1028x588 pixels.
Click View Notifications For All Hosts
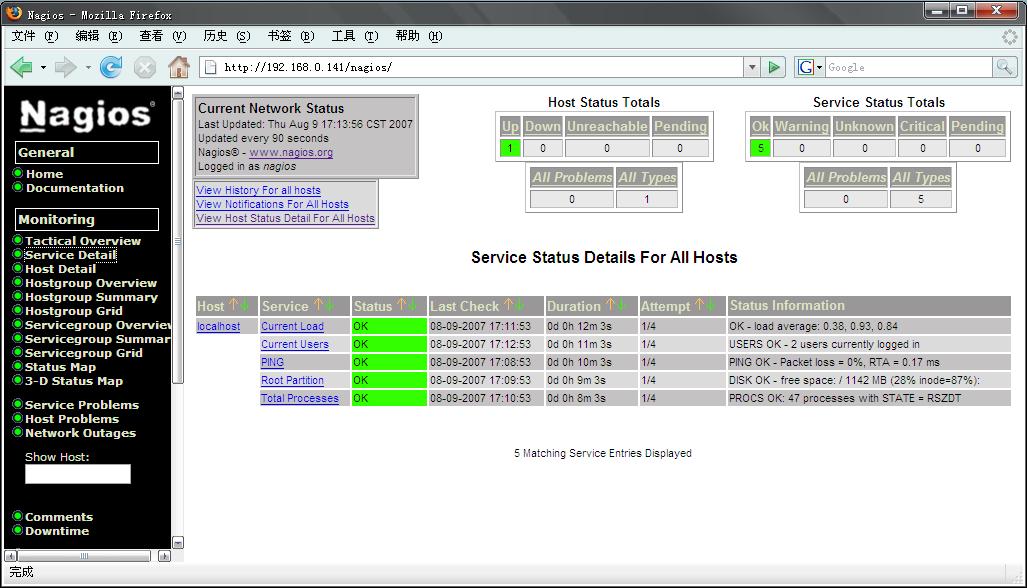pyautogui.click(x=272, y=204)
